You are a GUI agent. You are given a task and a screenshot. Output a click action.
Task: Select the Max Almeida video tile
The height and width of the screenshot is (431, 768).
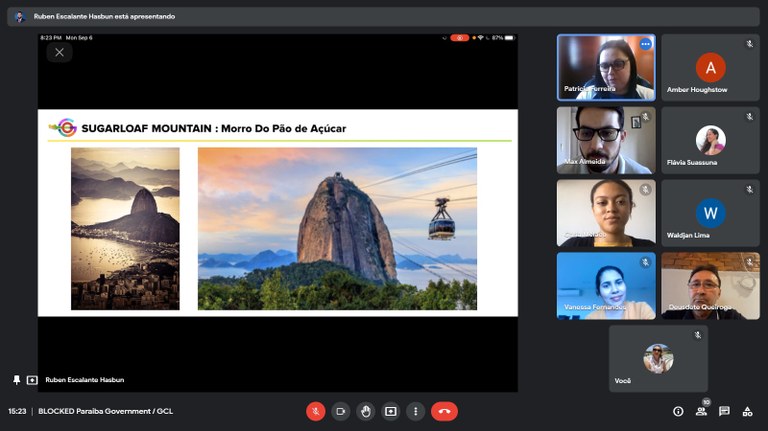click(605, 140)
